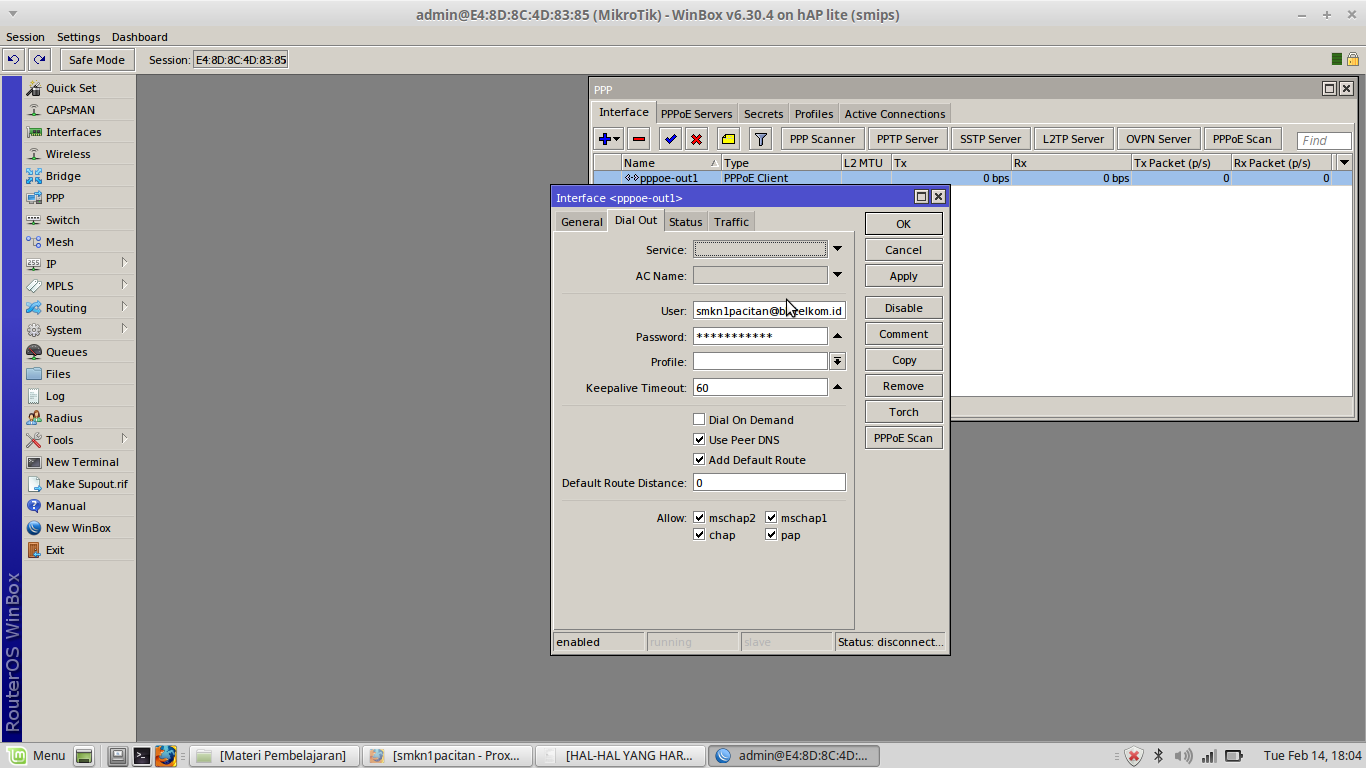The width and height of the screenshot is (1366, 768).
Task: Launch New Terminal from sidebar
Action: click(82, 462)
